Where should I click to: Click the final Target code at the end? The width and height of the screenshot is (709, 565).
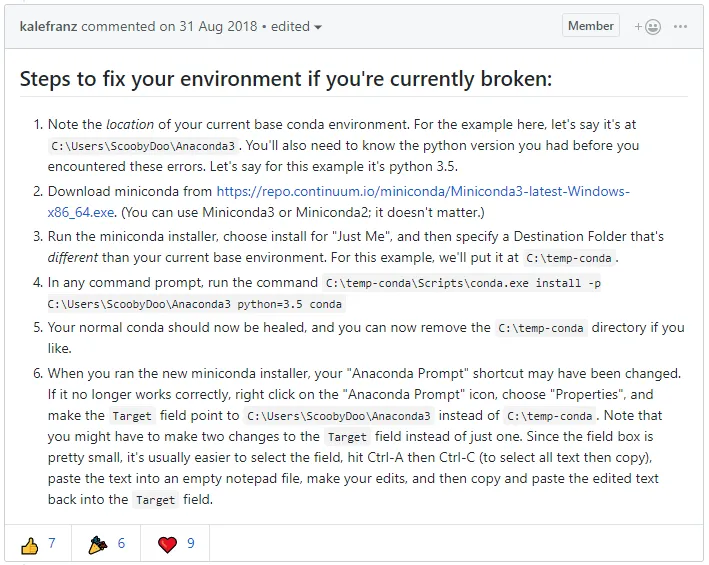tap(155, 500)
